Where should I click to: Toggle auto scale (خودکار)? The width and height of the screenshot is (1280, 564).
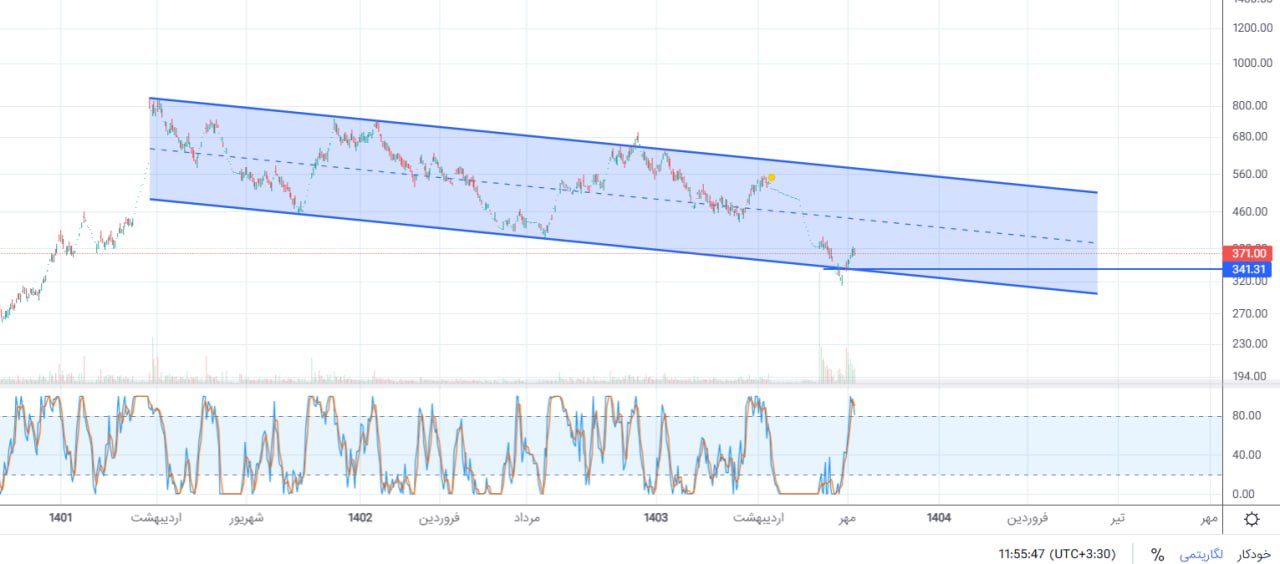click(1254, 554)
